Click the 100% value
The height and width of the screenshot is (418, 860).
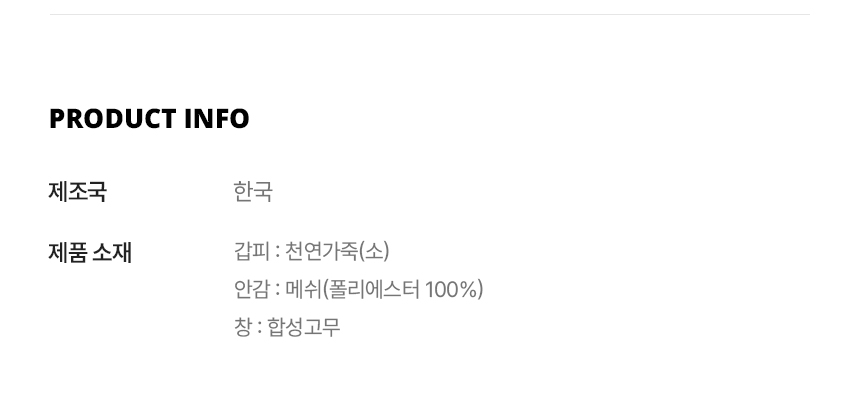(x=451, y=289)
